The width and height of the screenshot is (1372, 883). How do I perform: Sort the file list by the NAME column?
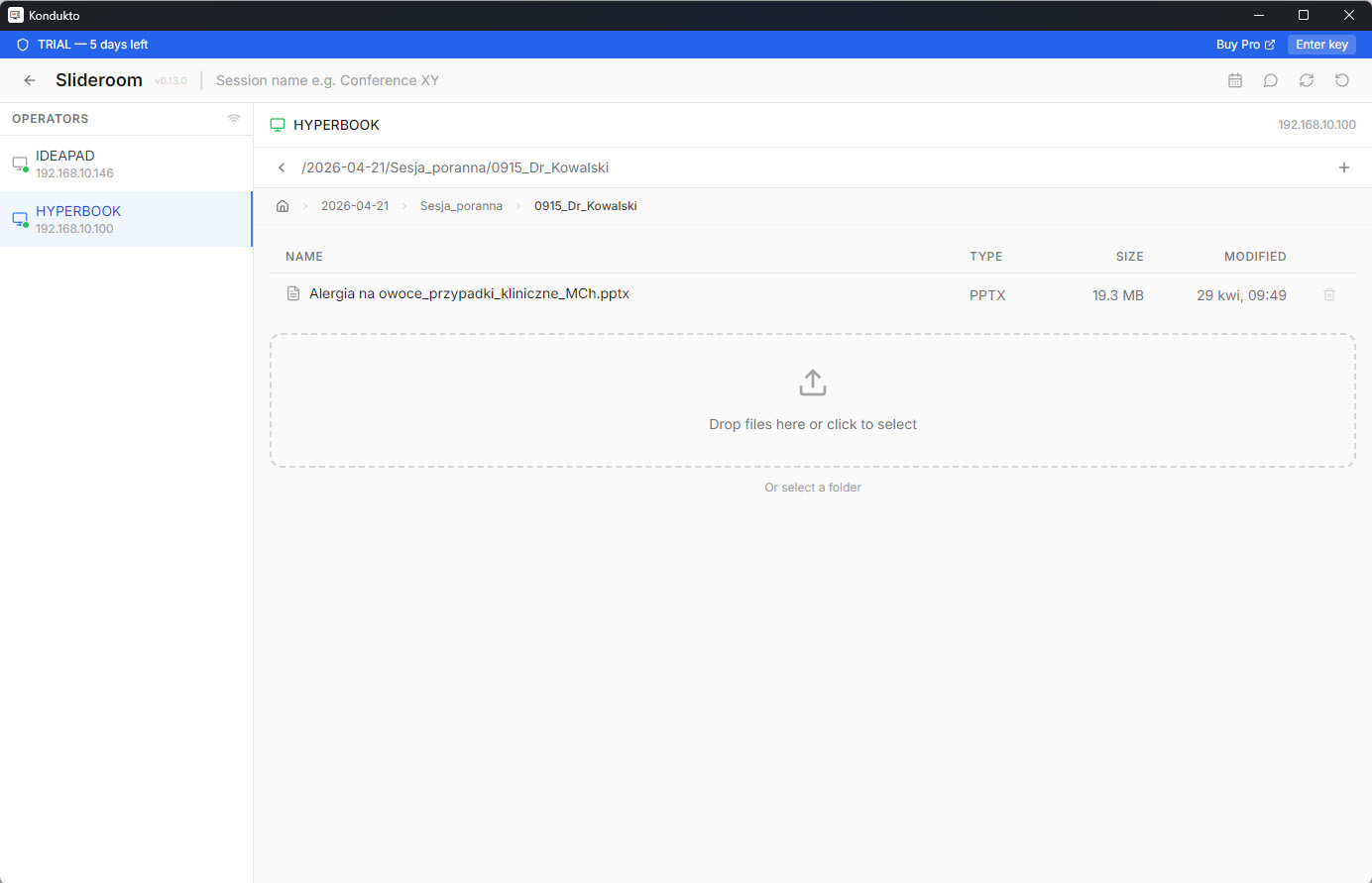(304, 257)
